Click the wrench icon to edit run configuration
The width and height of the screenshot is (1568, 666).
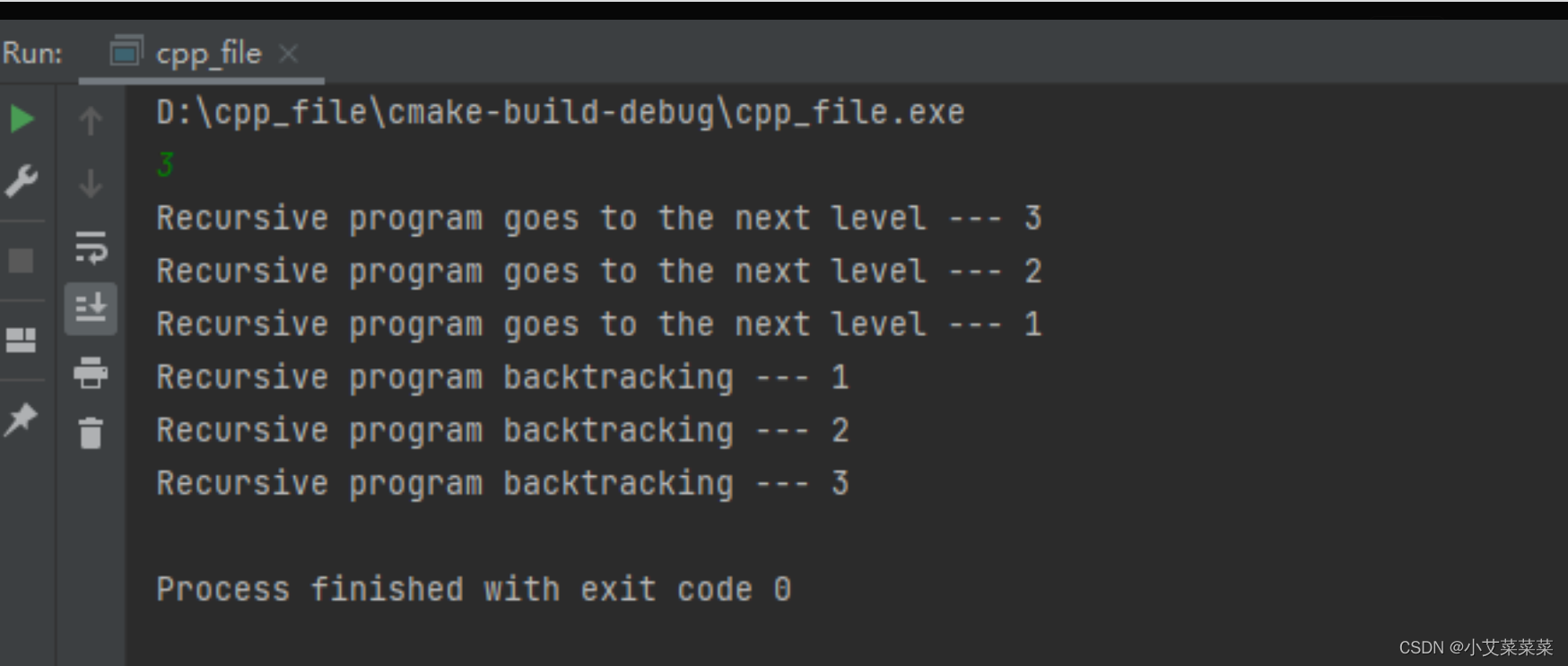(x=22, y=181)
